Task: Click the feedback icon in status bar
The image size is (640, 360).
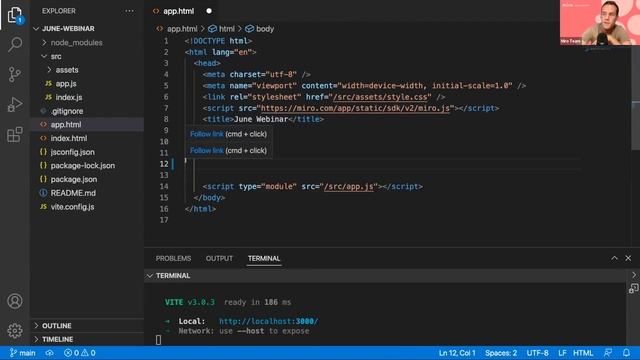Action: click(x=608, y=353)
